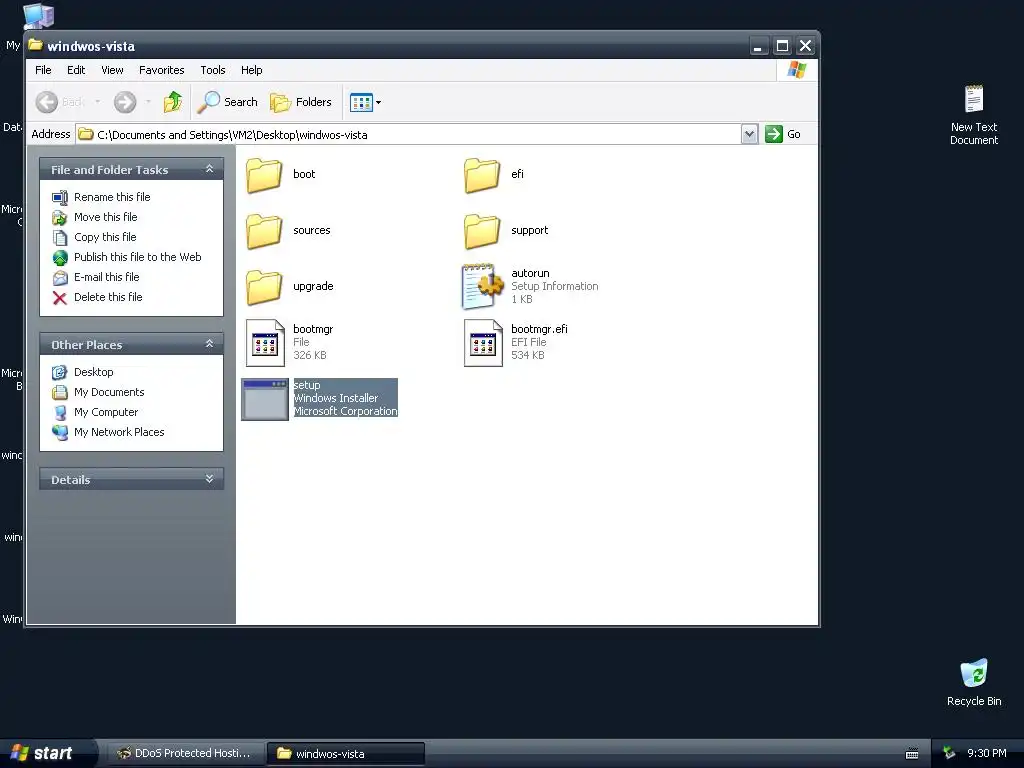Viewport: 1024px width, 768px height.
Task: Open the View menu
Action: pos(112,70)
